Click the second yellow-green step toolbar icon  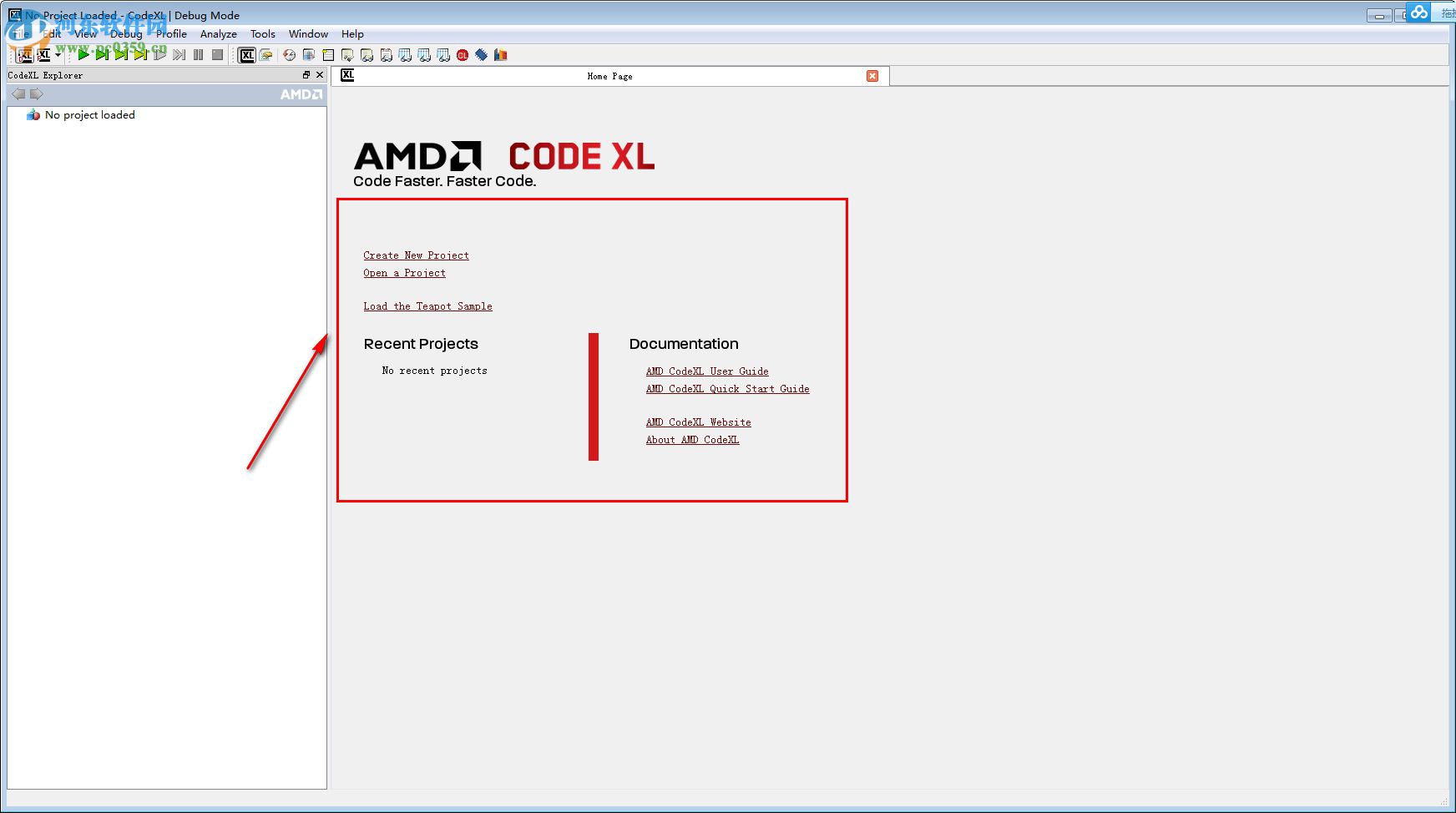point(121,55)
